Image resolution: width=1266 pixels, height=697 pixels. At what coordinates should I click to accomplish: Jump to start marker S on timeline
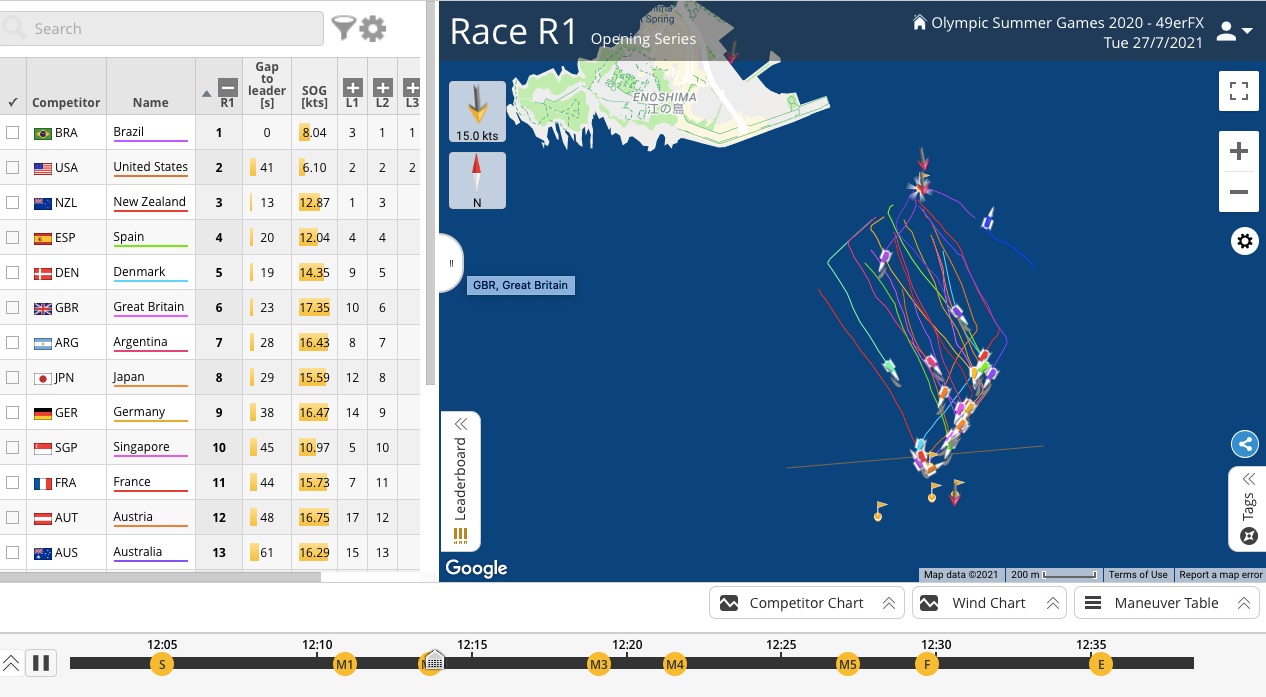pyautogui.click(x=161, y=664)
